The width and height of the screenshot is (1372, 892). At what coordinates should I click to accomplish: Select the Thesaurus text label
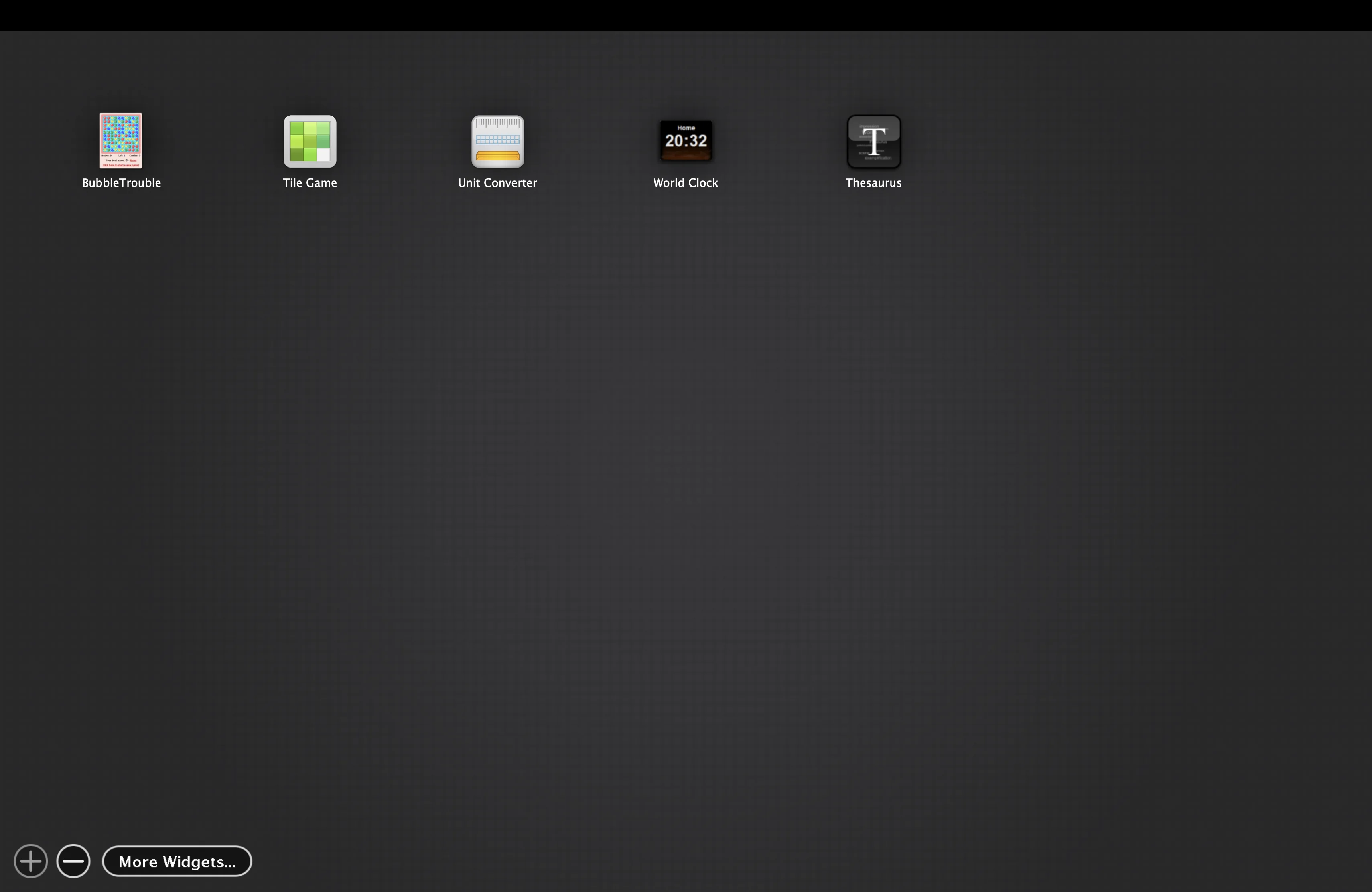pos(873,182)
